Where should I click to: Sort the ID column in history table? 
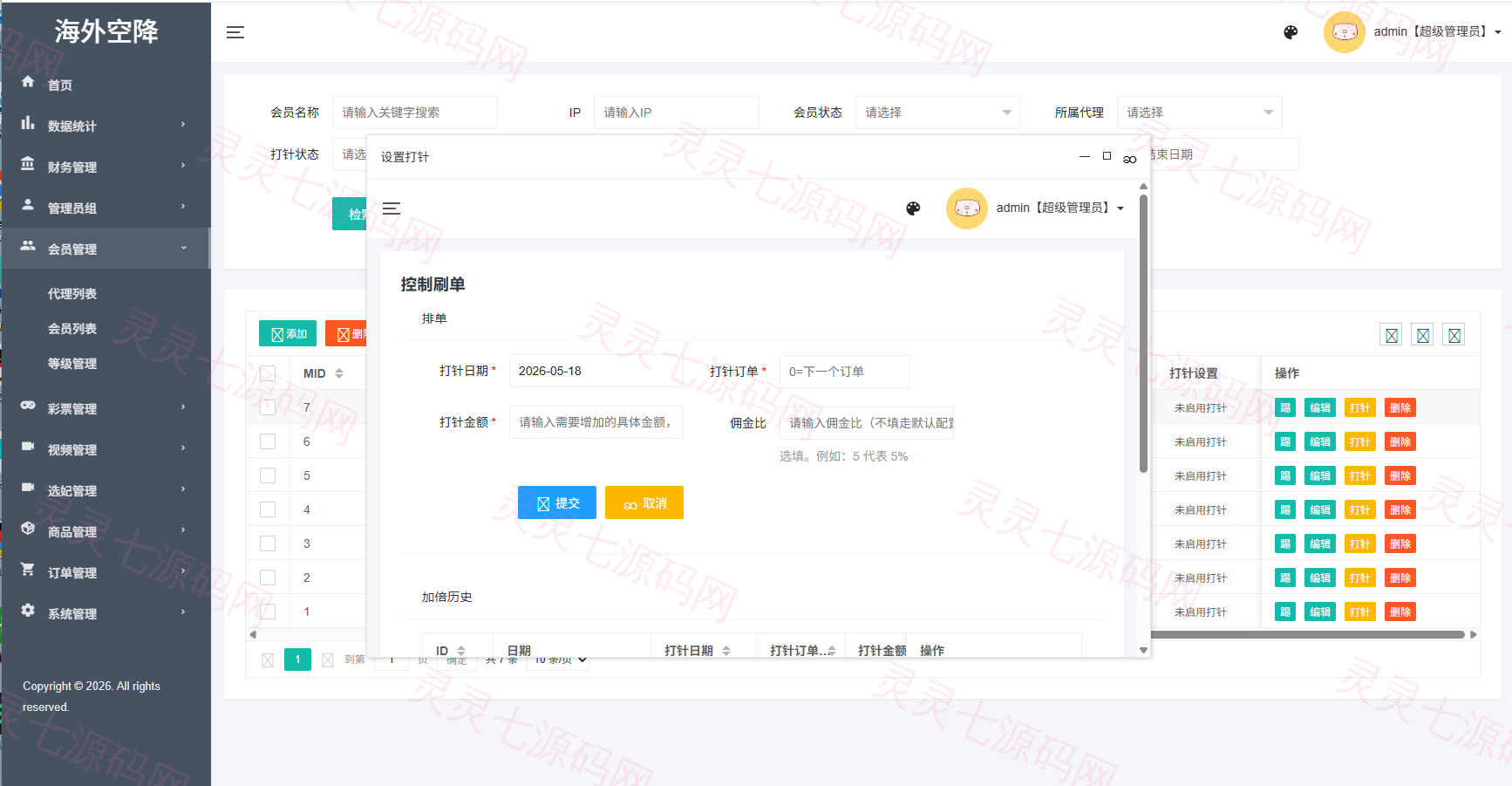click(x=461, y=651)
